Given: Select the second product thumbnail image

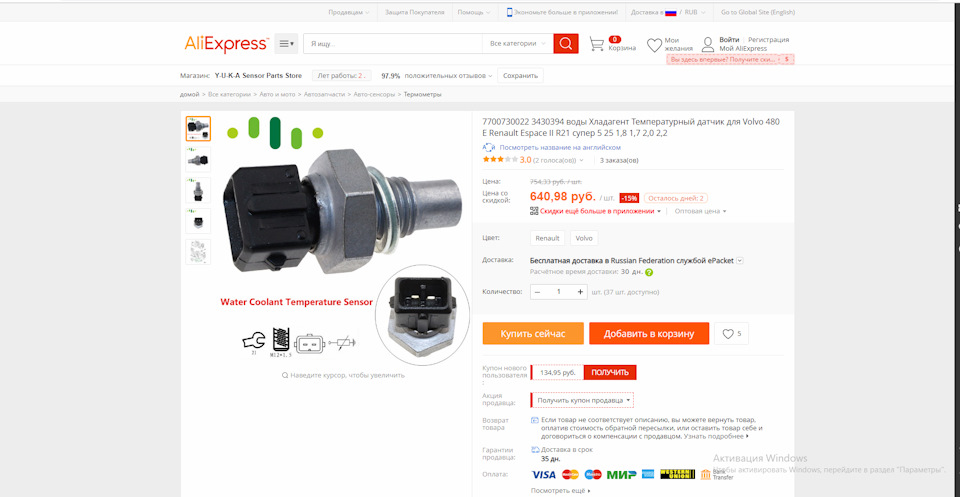Looking at the screenshot, I should pyautogui.click(x=198, y=159).
